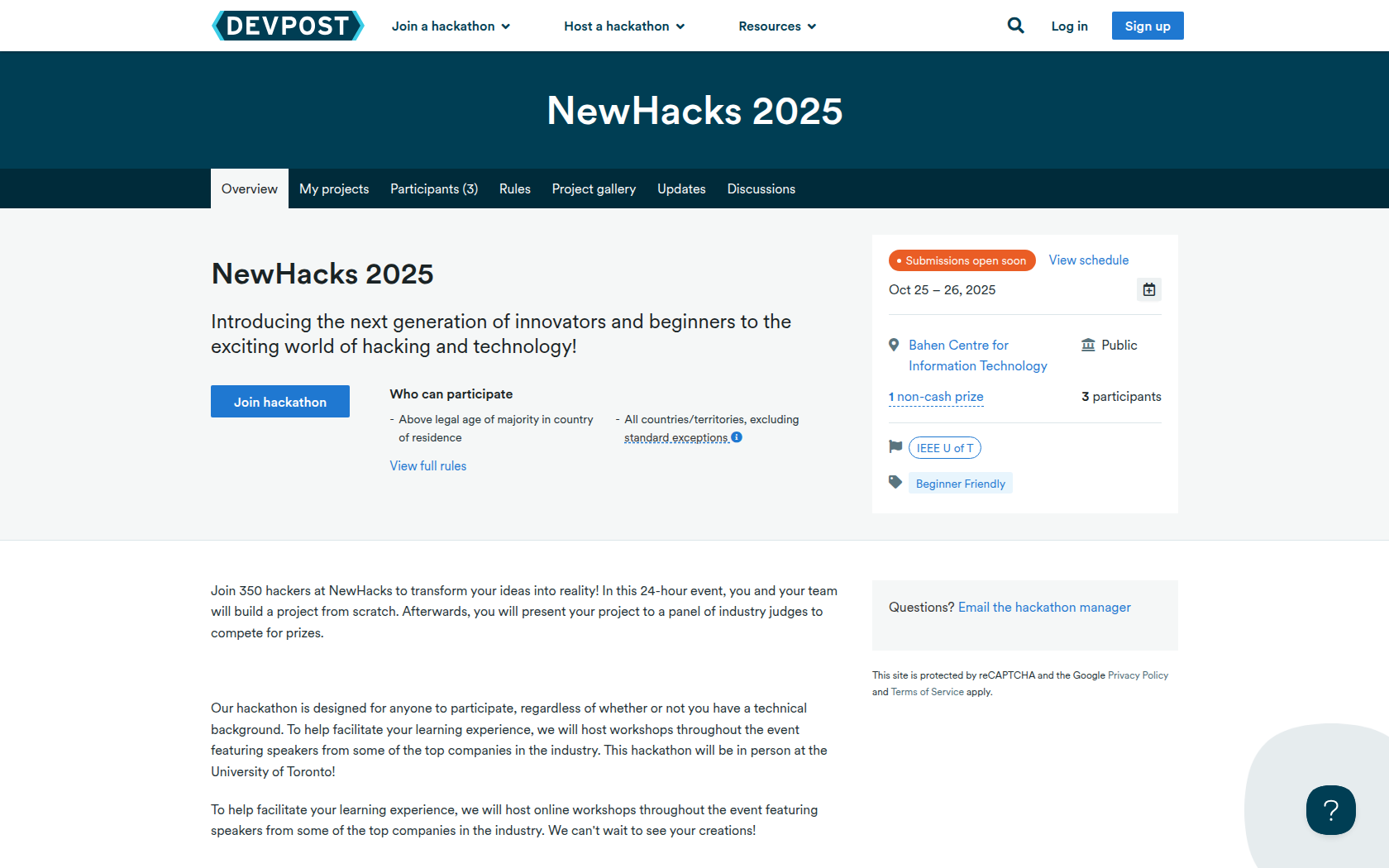
Task: Click the flag icon beside IEEE U of T
Action: (x=895, y=446)
